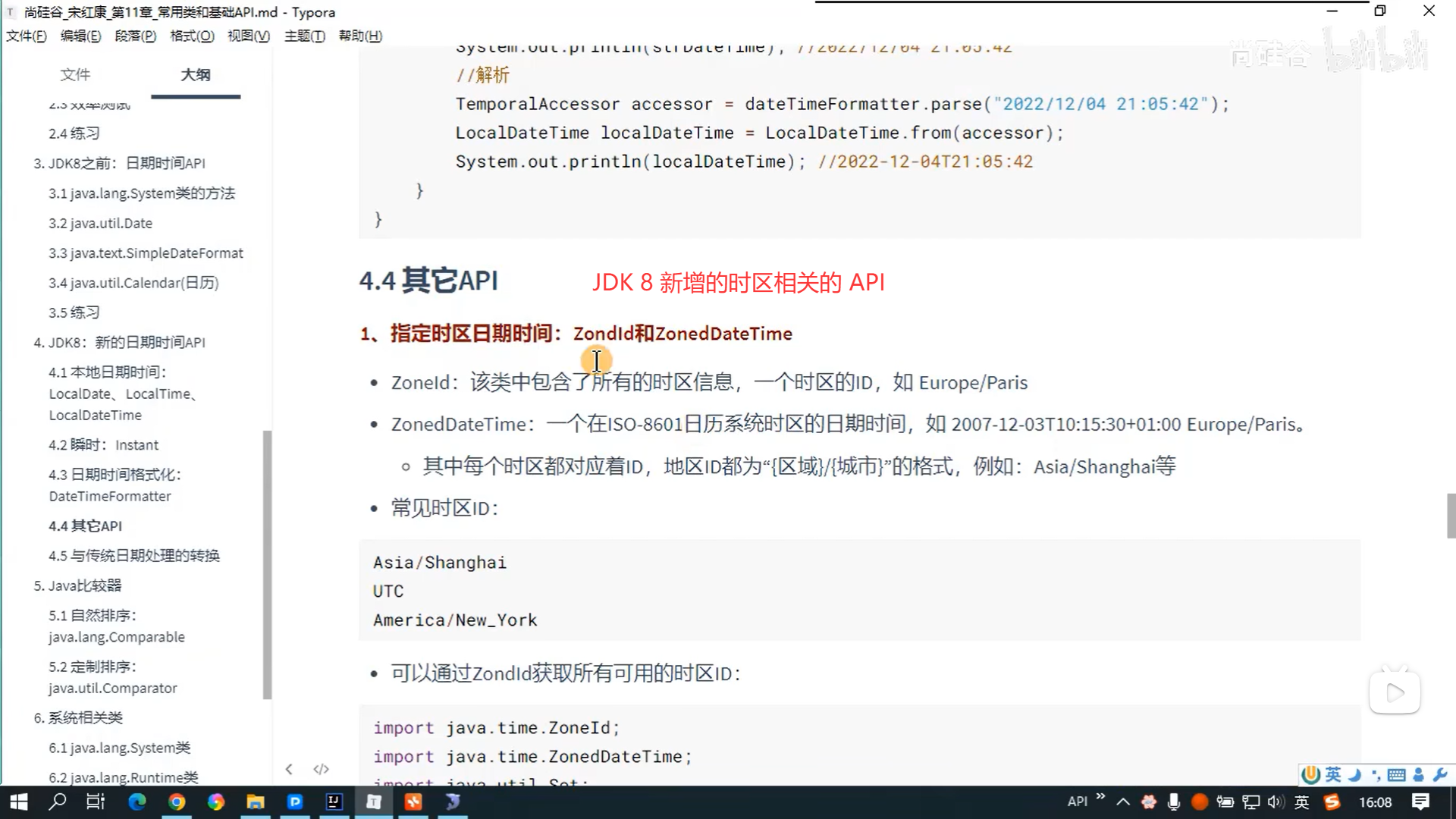Switch to Typora taskbar icon
Image resolution: width=1456 pixels, height=819 pixels.
[x=373, y=802]
